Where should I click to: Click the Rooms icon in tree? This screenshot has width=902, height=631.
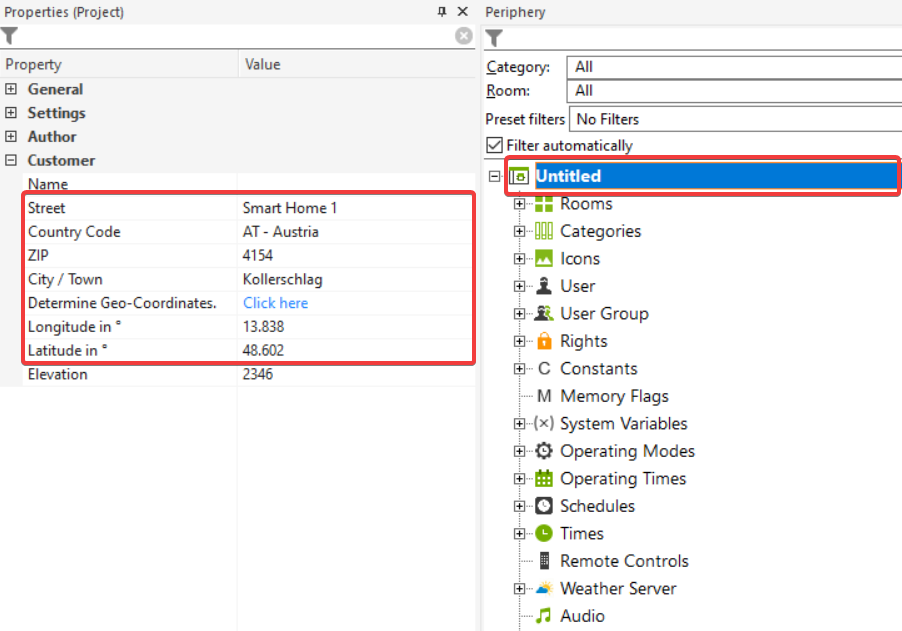tap(544, 204)
